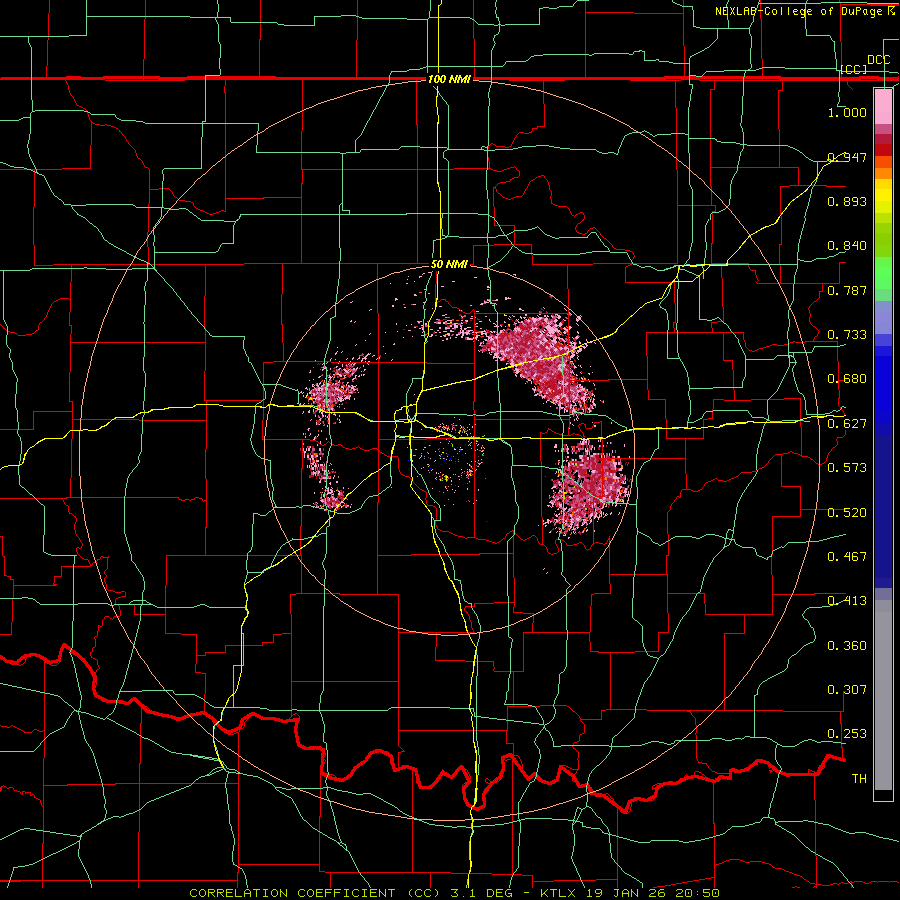Click the 1.000 scale value
This screenshot has height=900, width=900.
click(x=847, y=112)
